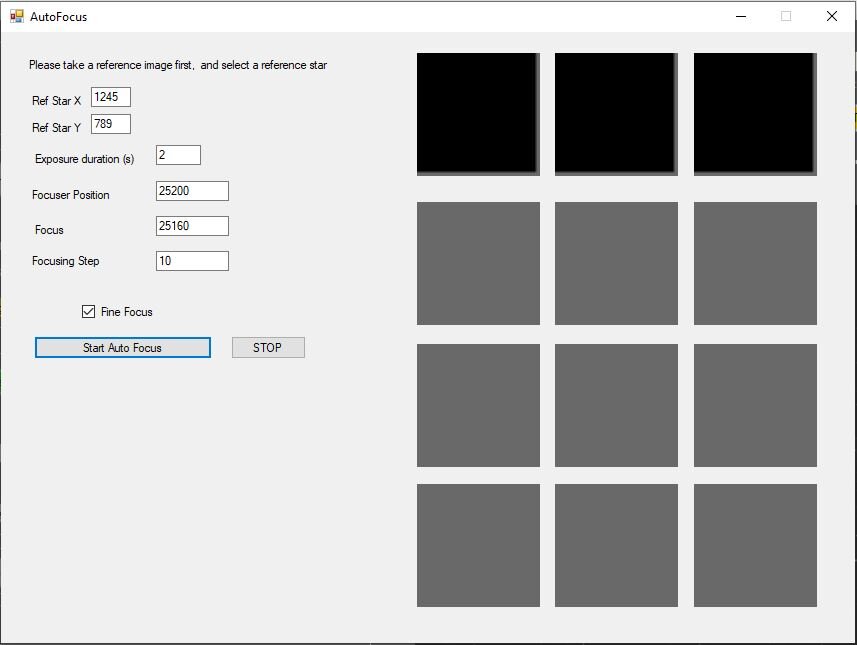Click the first black image panel in top row

[478, 114]
